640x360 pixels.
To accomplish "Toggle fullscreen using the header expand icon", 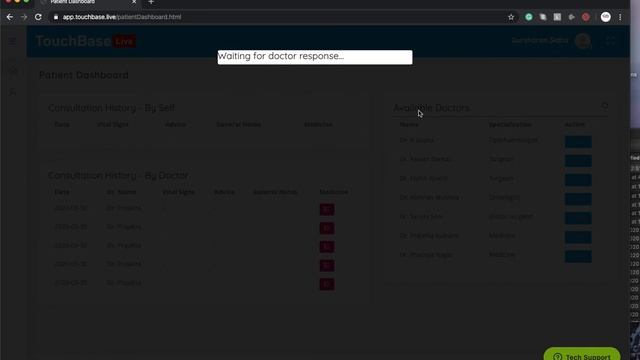I will pos(611,40).
